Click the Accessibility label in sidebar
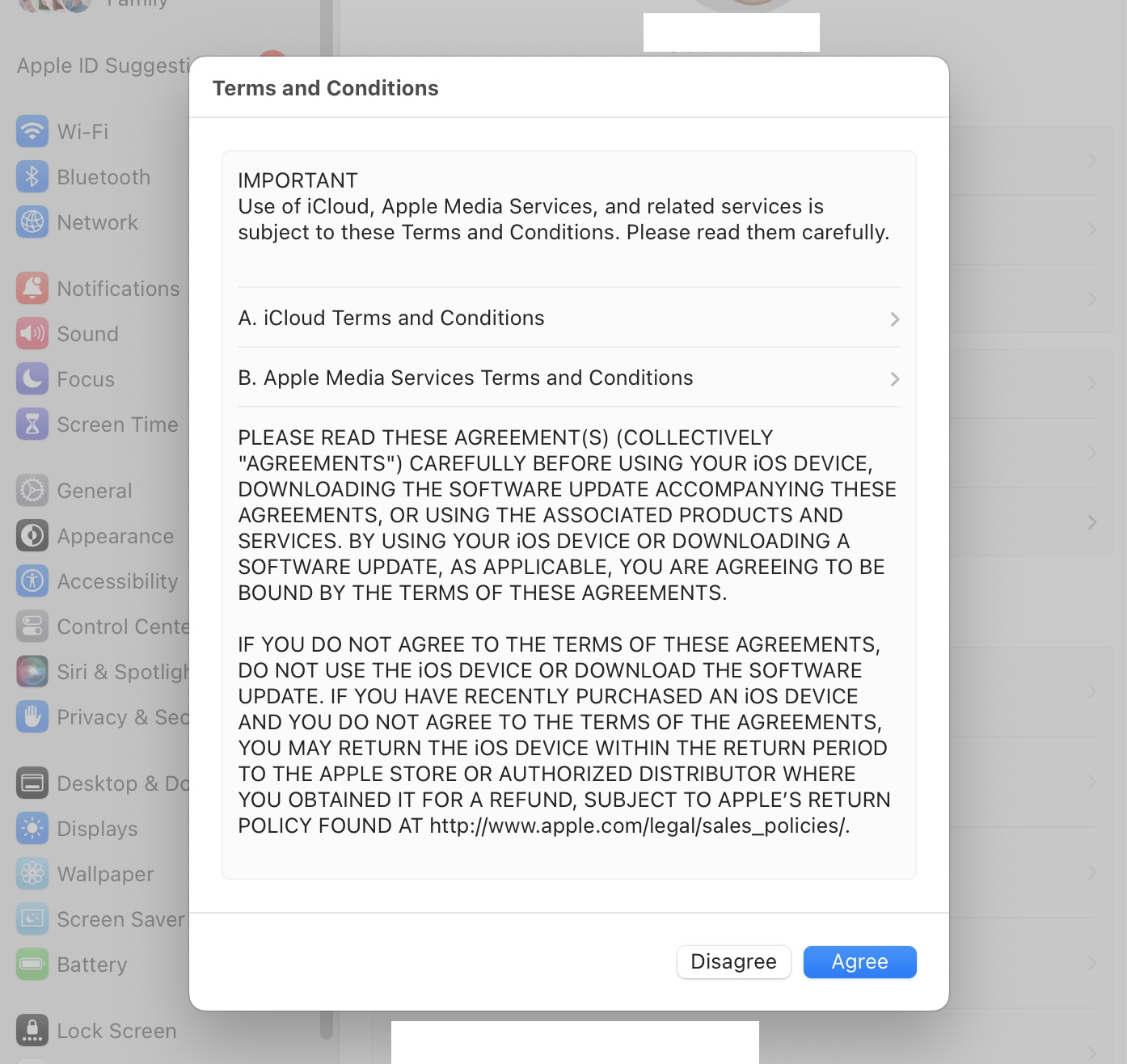This screenshot has height=1064, width=1127. pos(118,581)
